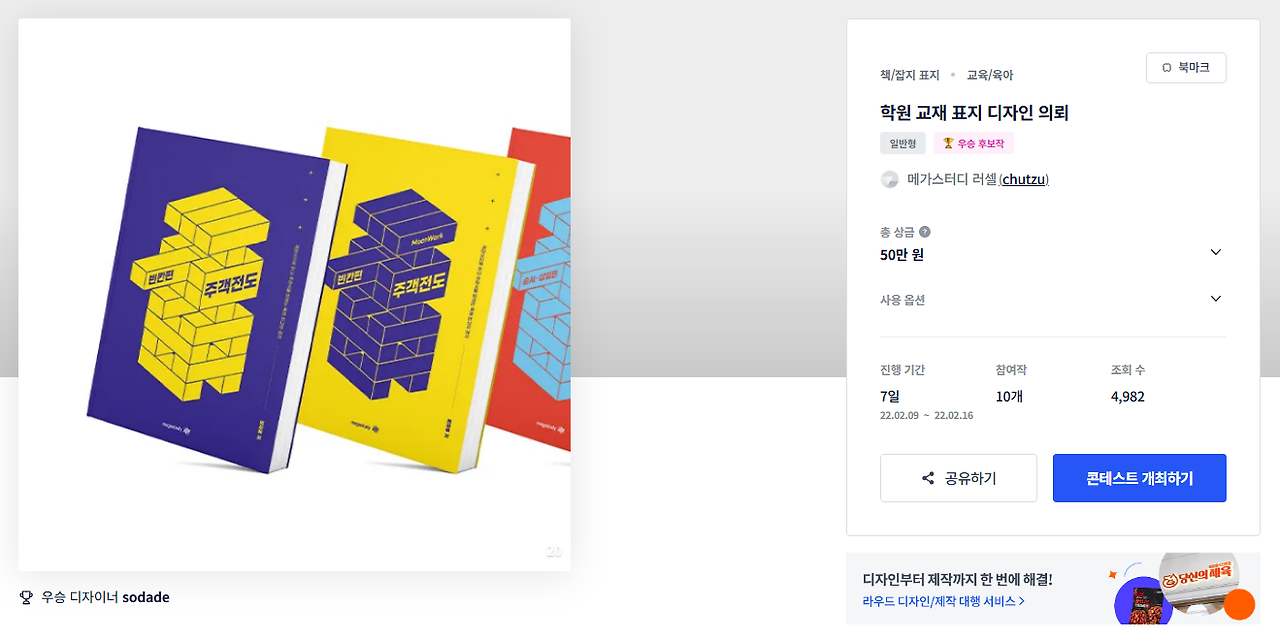Image resolution: width=1280 pixels, height=640 pixels.
Task: Click the arrow after 라우드 디자인/제작 대행 서비스
Action: pos(1021,601)
